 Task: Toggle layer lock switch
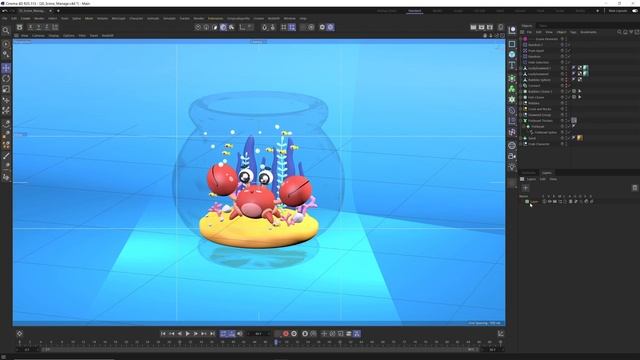[x=565, y=201]
